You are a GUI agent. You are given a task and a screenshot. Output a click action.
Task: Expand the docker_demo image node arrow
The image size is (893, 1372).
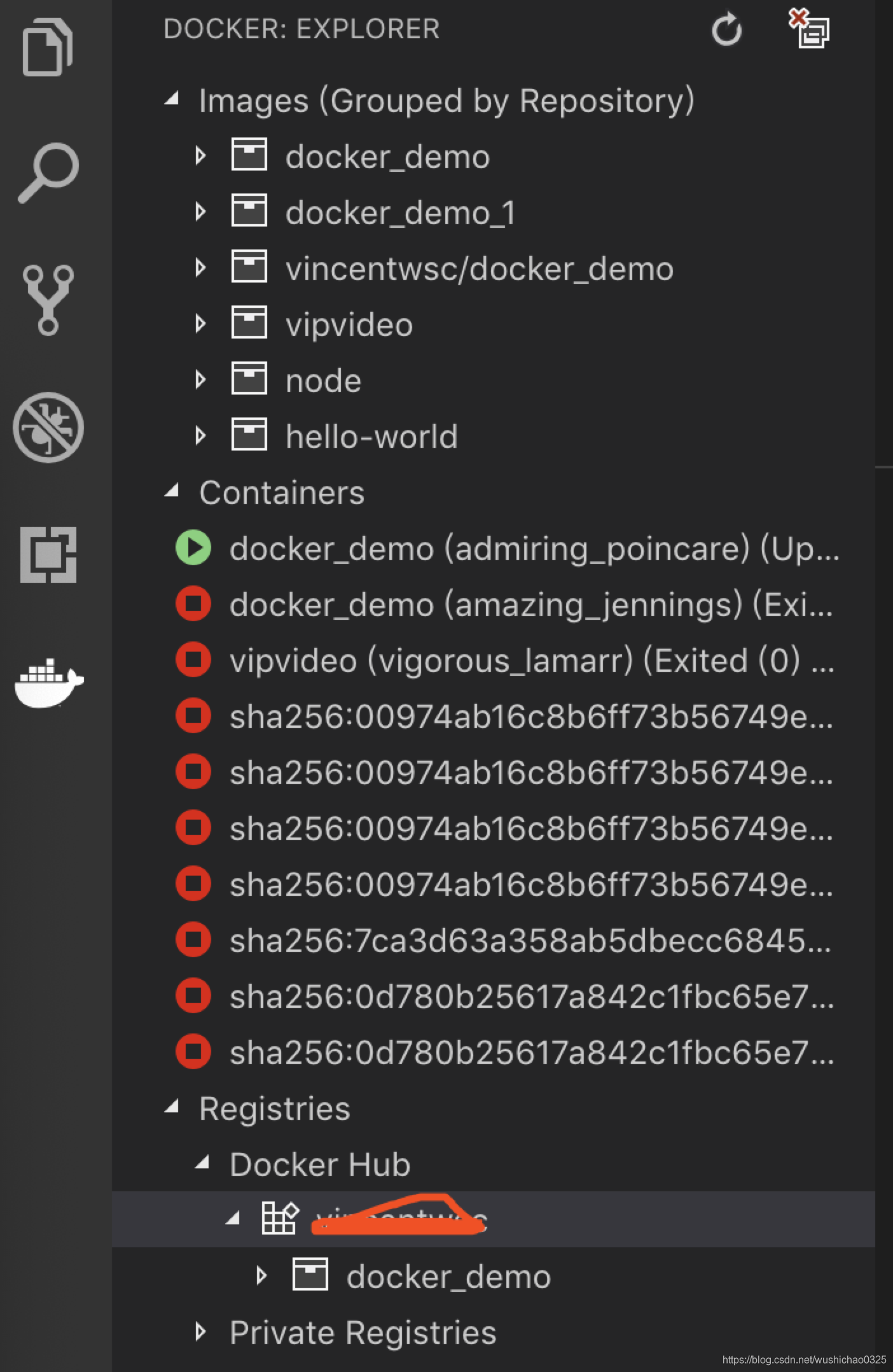click(x=200, y=155)
